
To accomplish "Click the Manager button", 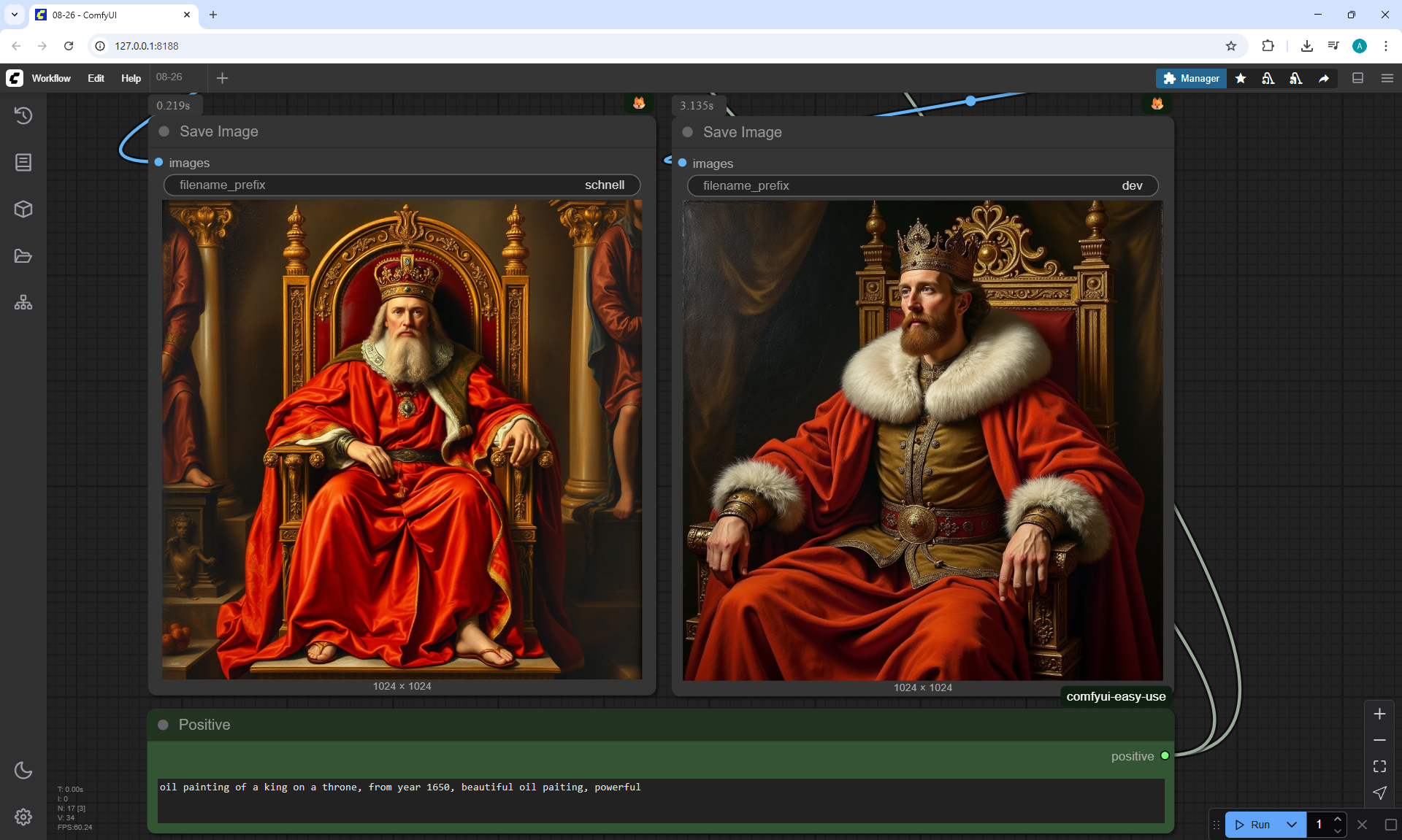I will click(x=1191, y=78).
